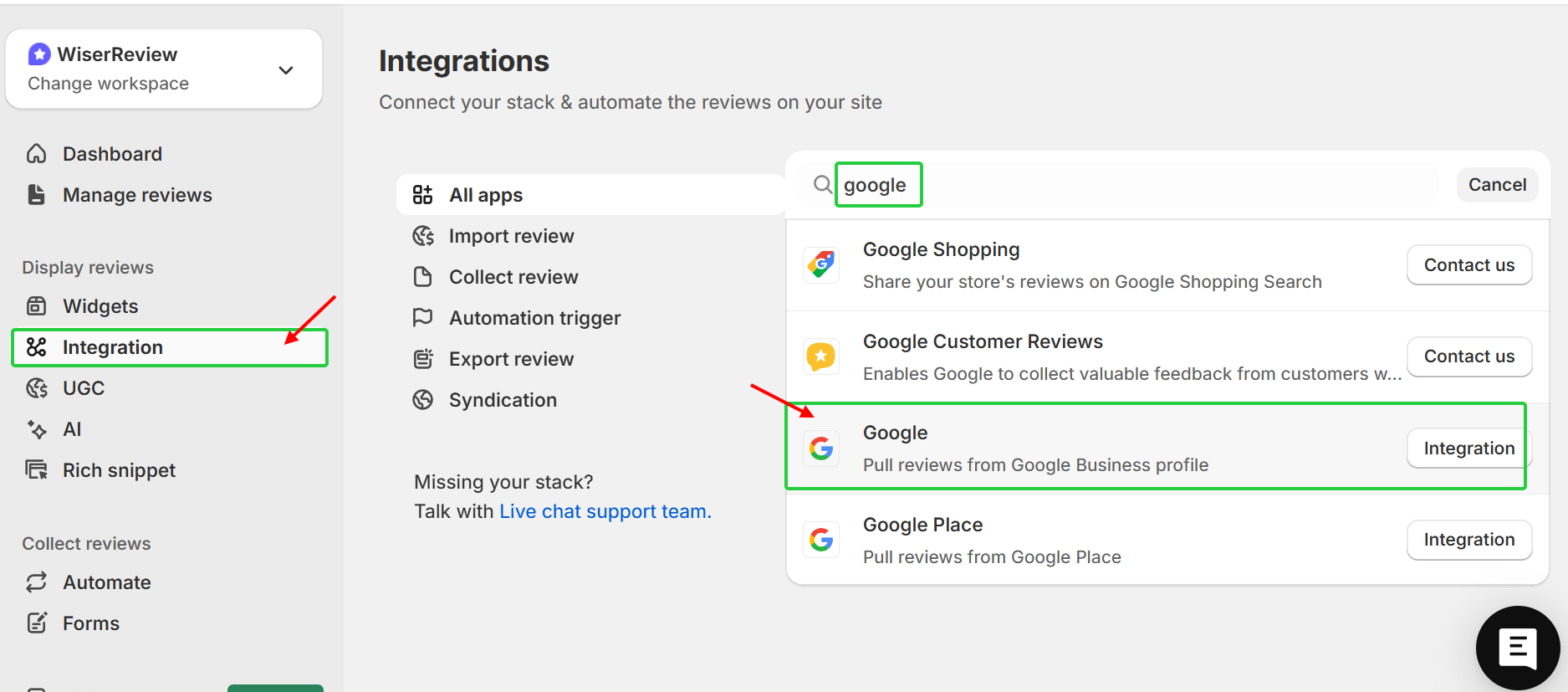Click the google search input field
1568x692 pixels.
coord(878,184)
